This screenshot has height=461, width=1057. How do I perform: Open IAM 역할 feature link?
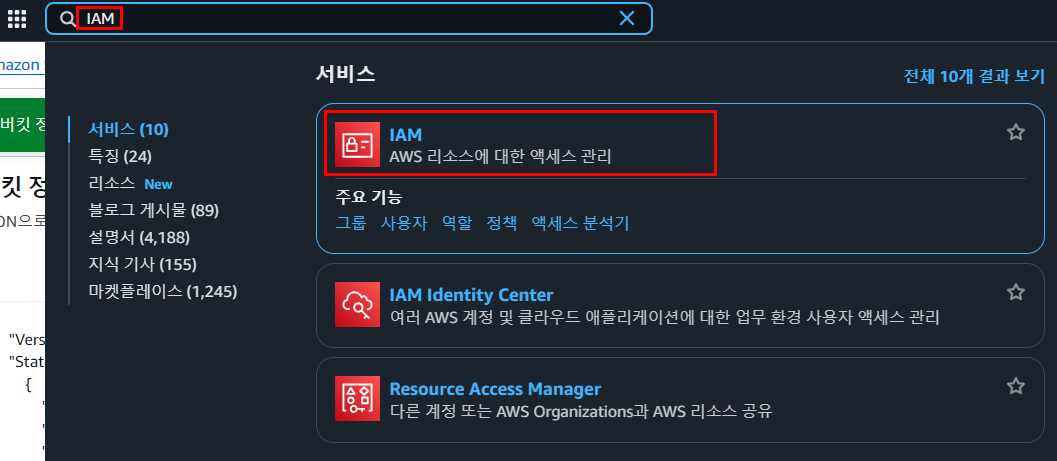(x=457, y=223)
